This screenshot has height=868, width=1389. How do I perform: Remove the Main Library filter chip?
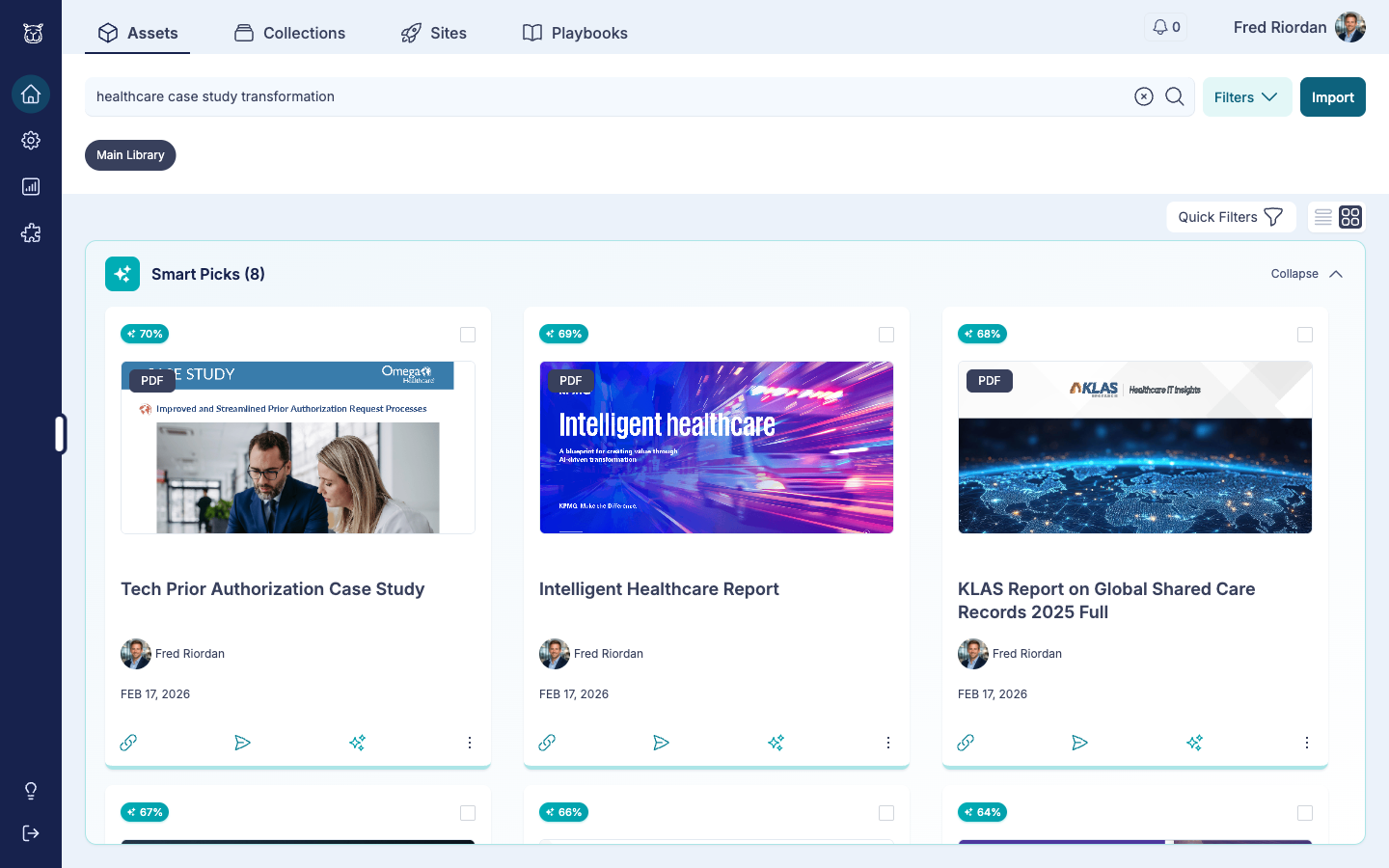pyautogui.click(x=130, y=155)
